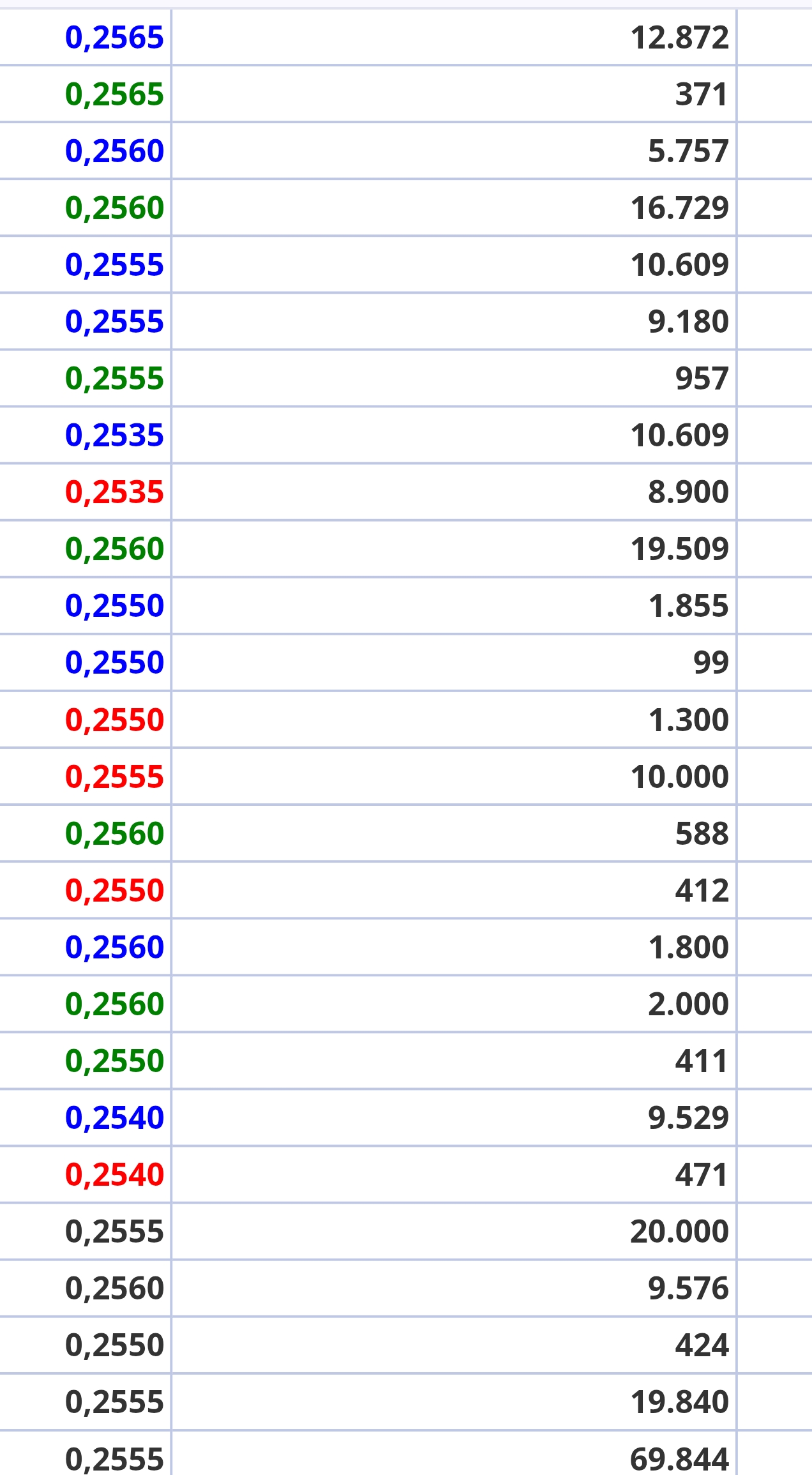
Task: Click the volume cell showing 12.872
Action: click(x=679, y=38)
